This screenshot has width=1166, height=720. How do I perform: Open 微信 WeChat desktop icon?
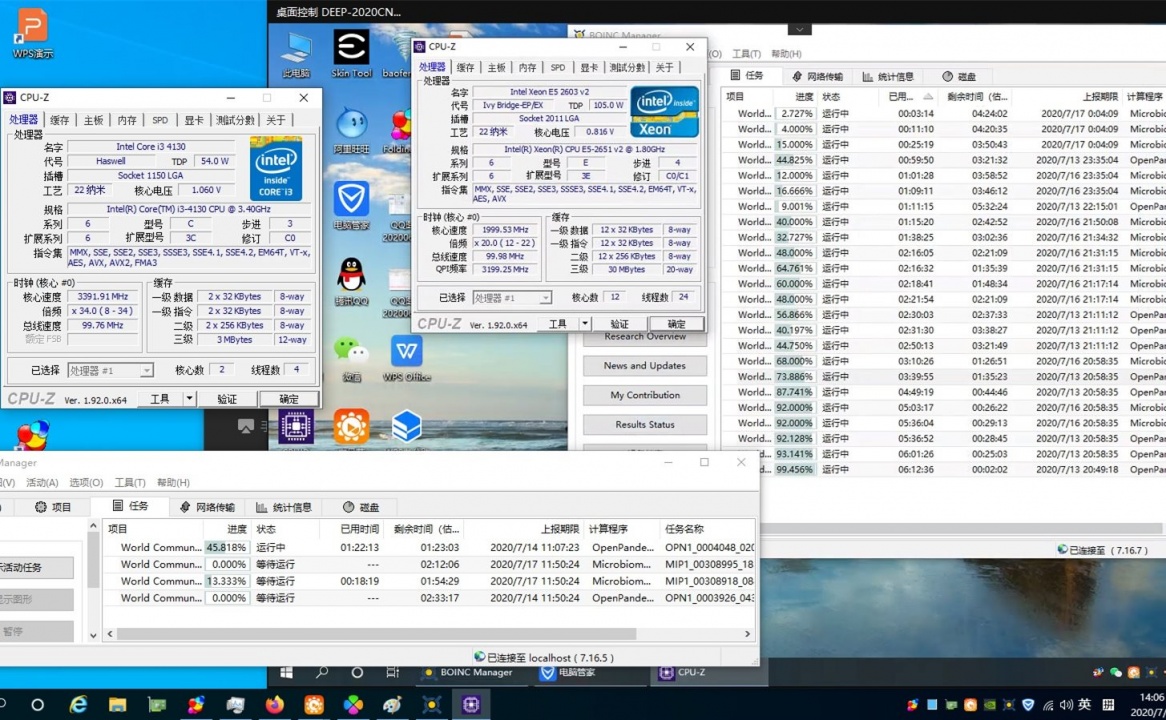click(351, 358)
